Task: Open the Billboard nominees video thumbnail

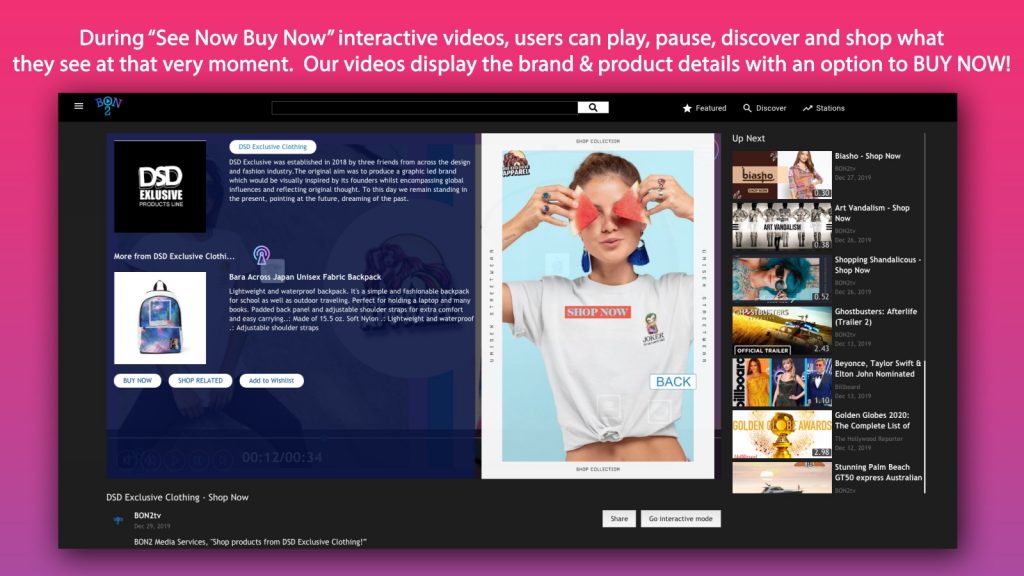Action: (x=782, y=383)
